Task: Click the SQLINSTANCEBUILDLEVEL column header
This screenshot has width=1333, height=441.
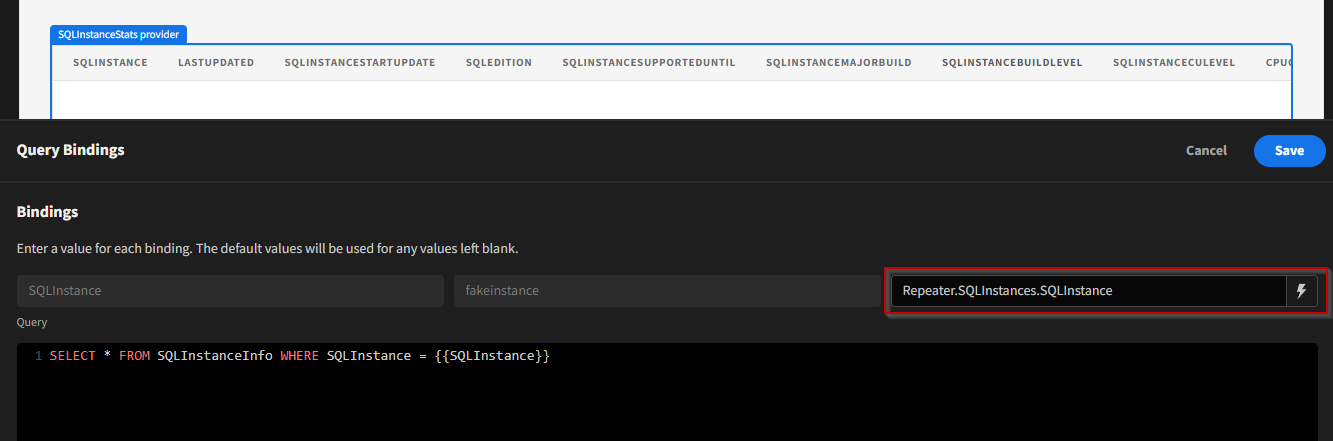Action: [1012, 62]
